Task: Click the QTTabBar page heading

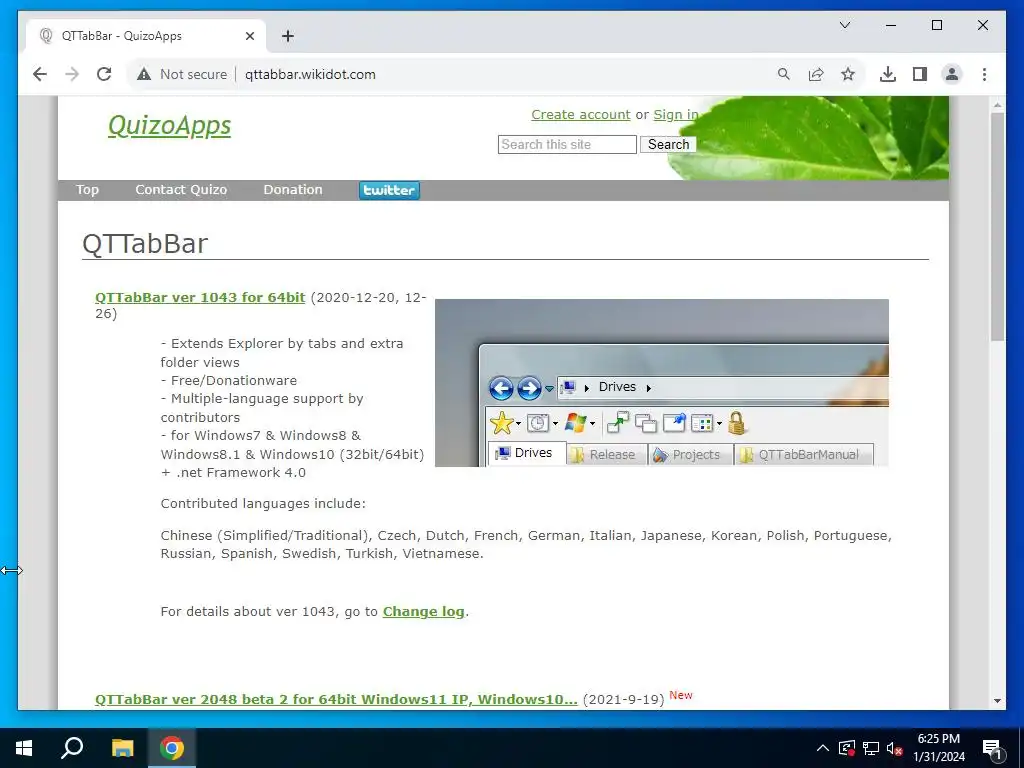Action: (145, 244)
